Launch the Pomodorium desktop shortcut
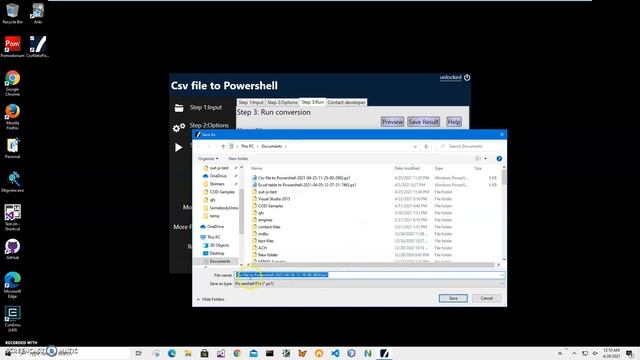The height and width of the screenshot is (360, 640). click(12, 47)
